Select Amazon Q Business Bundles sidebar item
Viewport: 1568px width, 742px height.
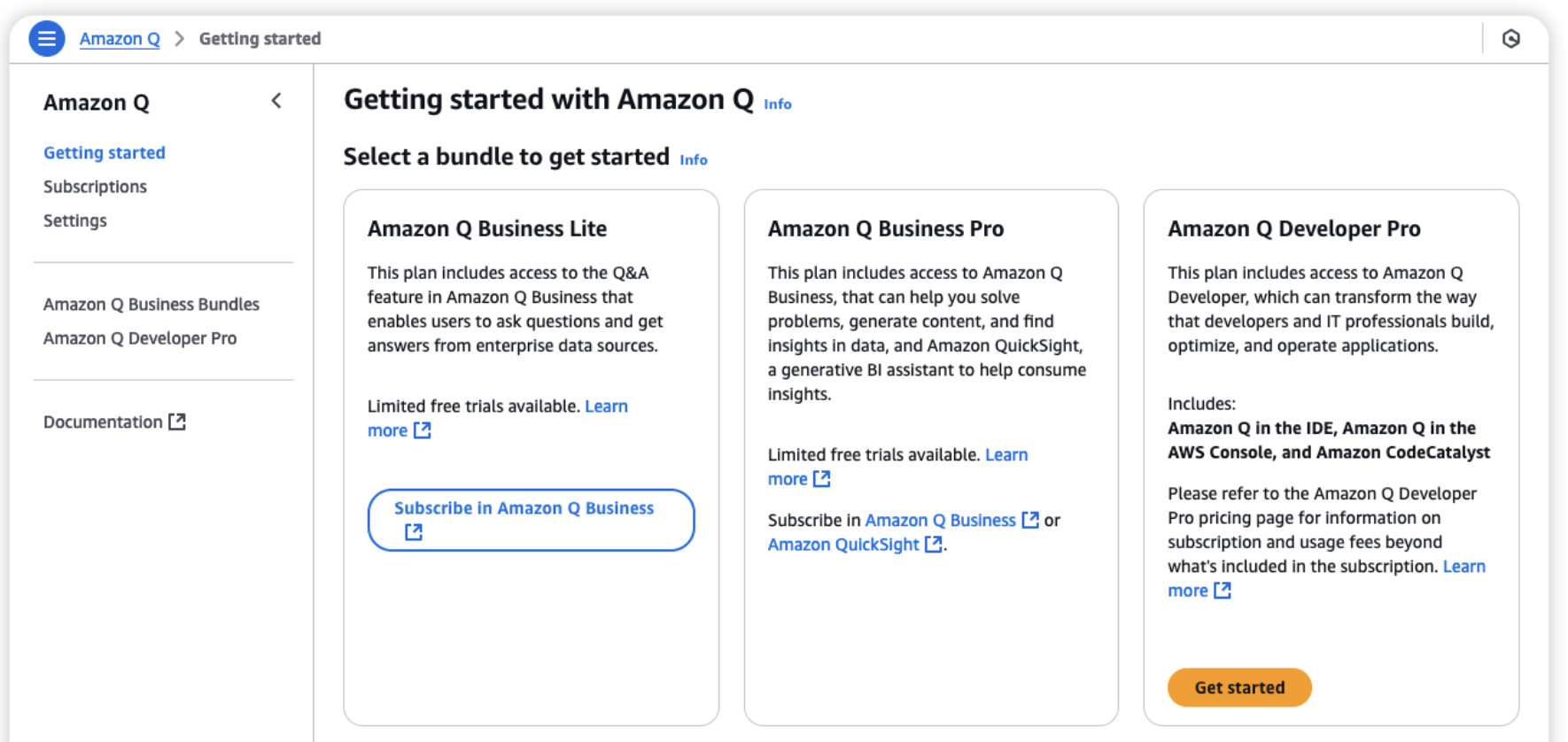click(151, 304)
